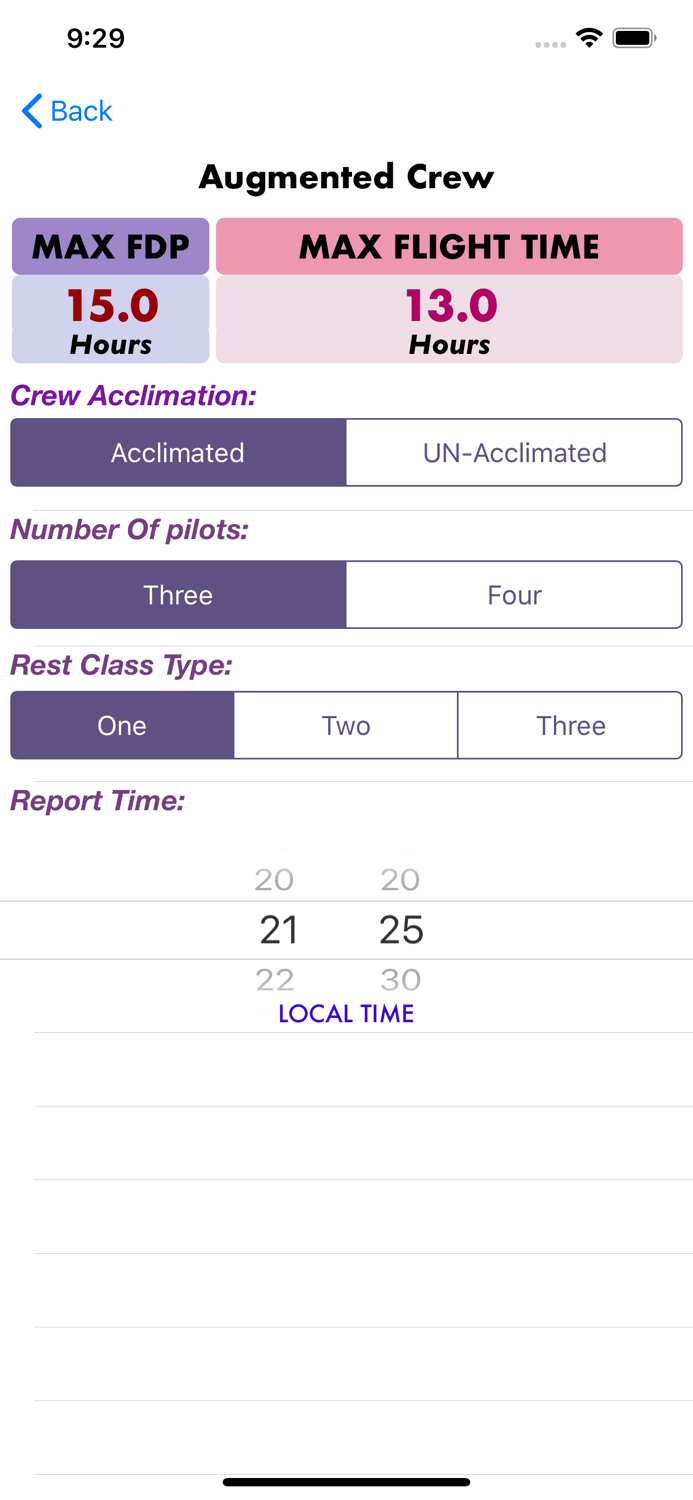Choose Rest Class Type Two
Image resolution: width=693 pixels, height=1500 pixels.
346,725
